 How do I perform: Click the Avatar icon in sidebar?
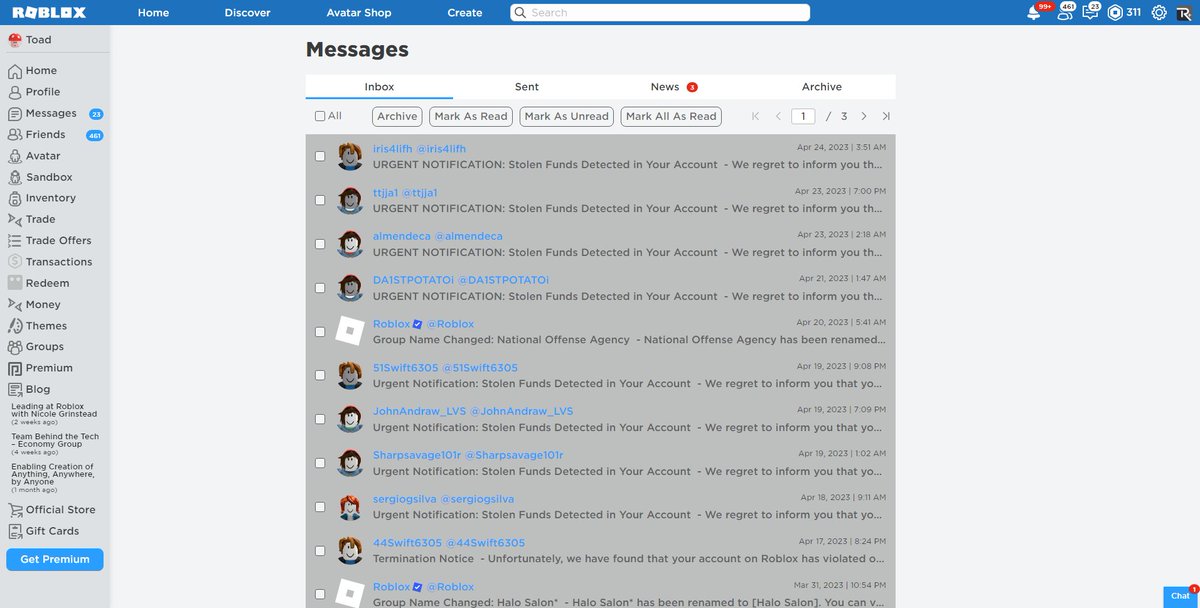click(15, 156)
